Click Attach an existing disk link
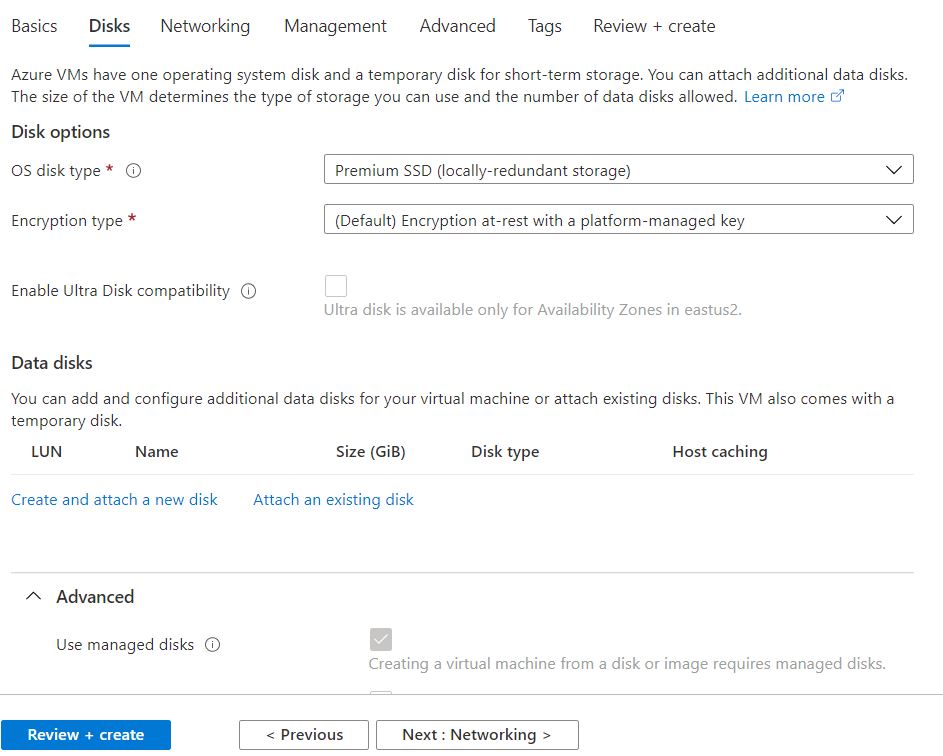943x756 pixels. click(333, 500)
